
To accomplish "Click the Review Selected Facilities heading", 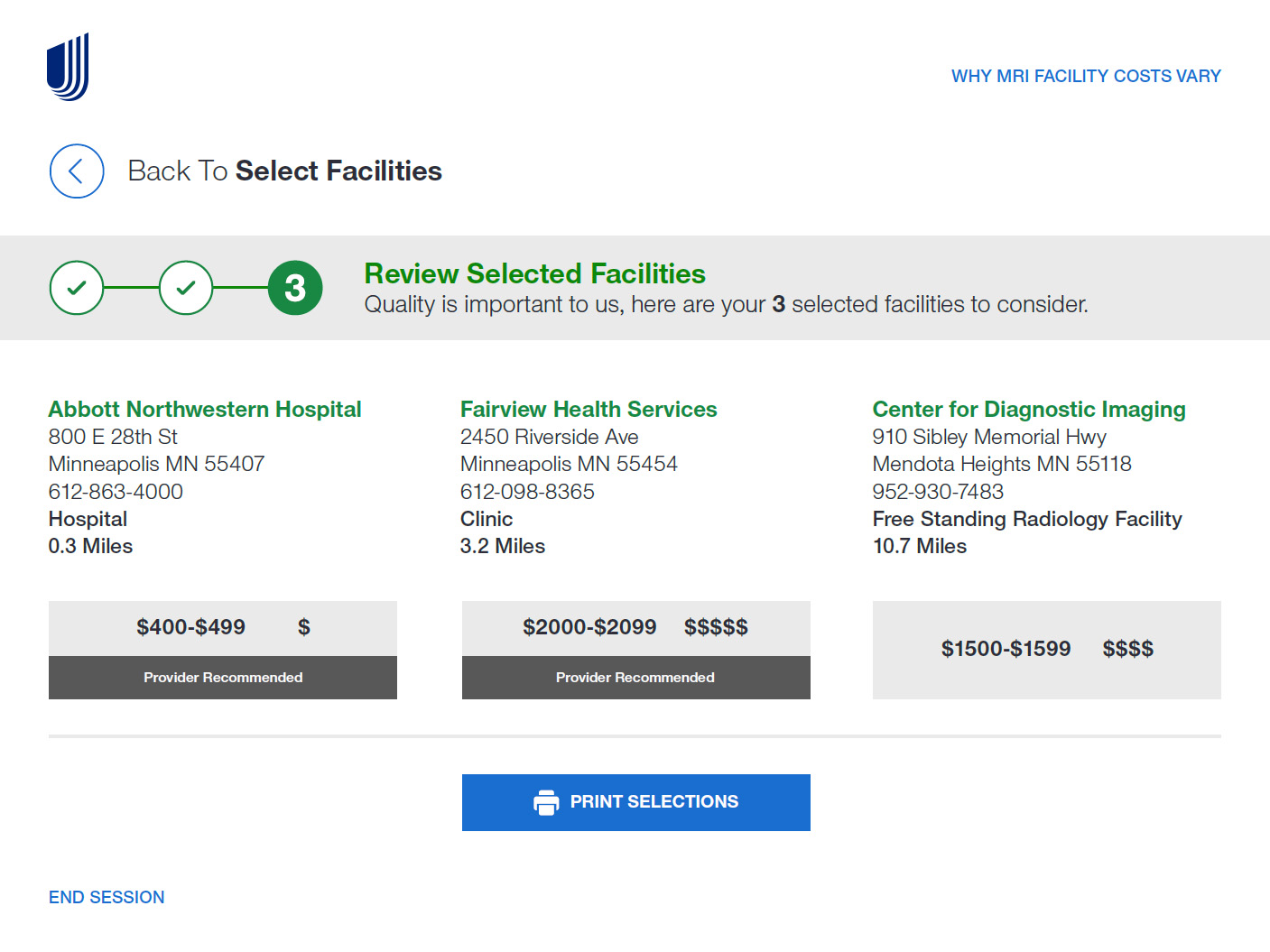I will 535,273.
